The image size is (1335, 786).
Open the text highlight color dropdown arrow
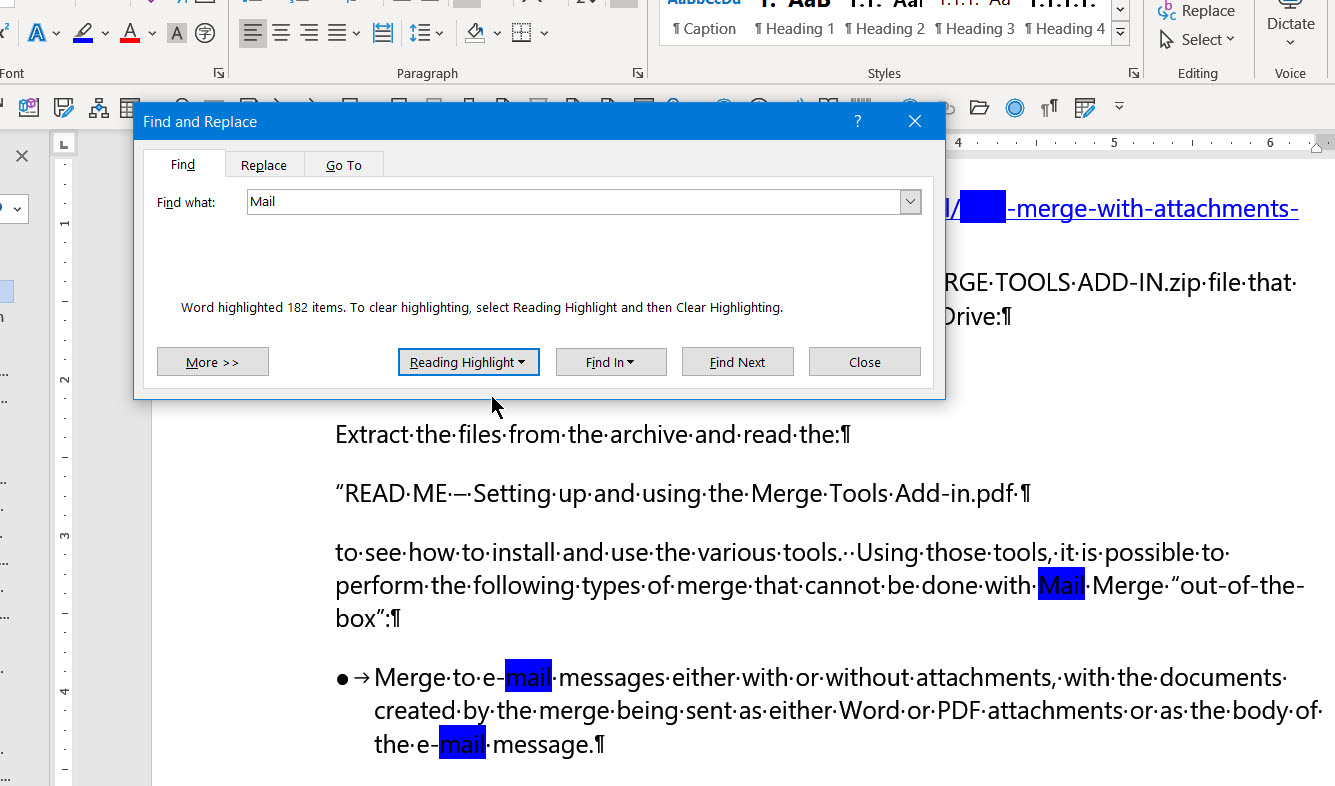[x=105, y=33]
